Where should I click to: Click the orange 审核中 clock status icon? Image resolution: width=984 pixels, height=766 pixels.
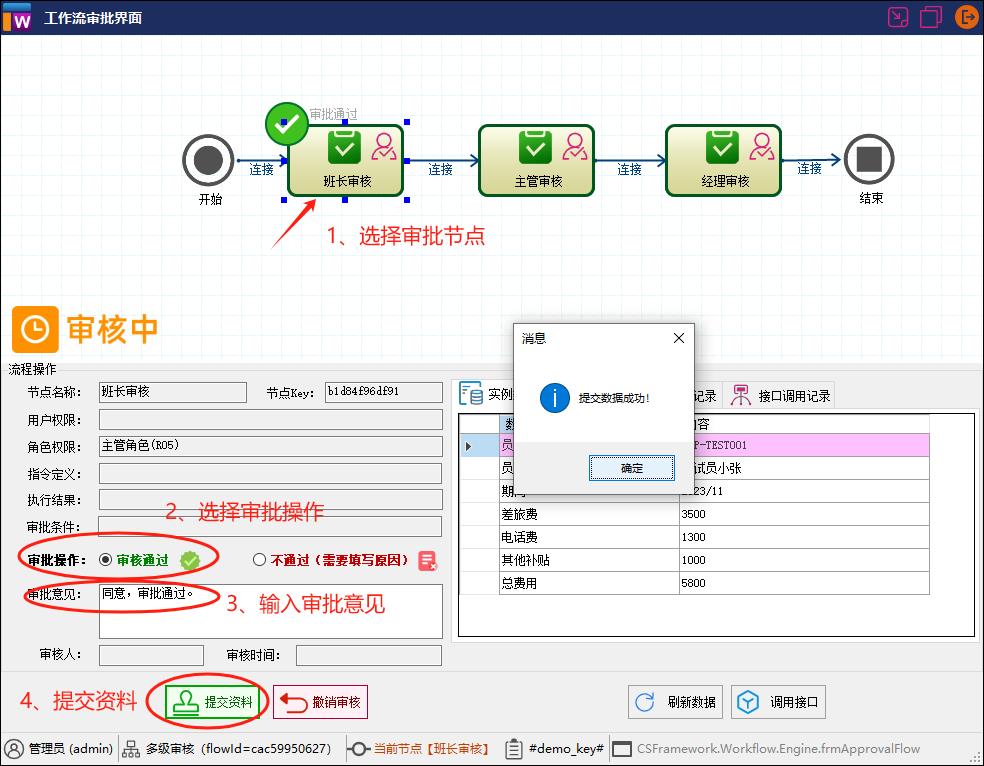pos(35,328)
